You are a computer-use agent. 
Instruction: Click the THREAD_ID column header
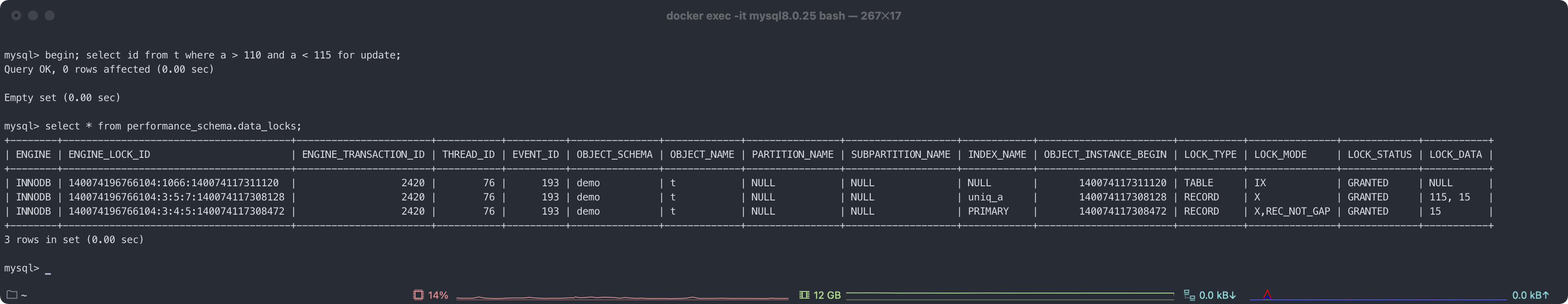(468, 154)
